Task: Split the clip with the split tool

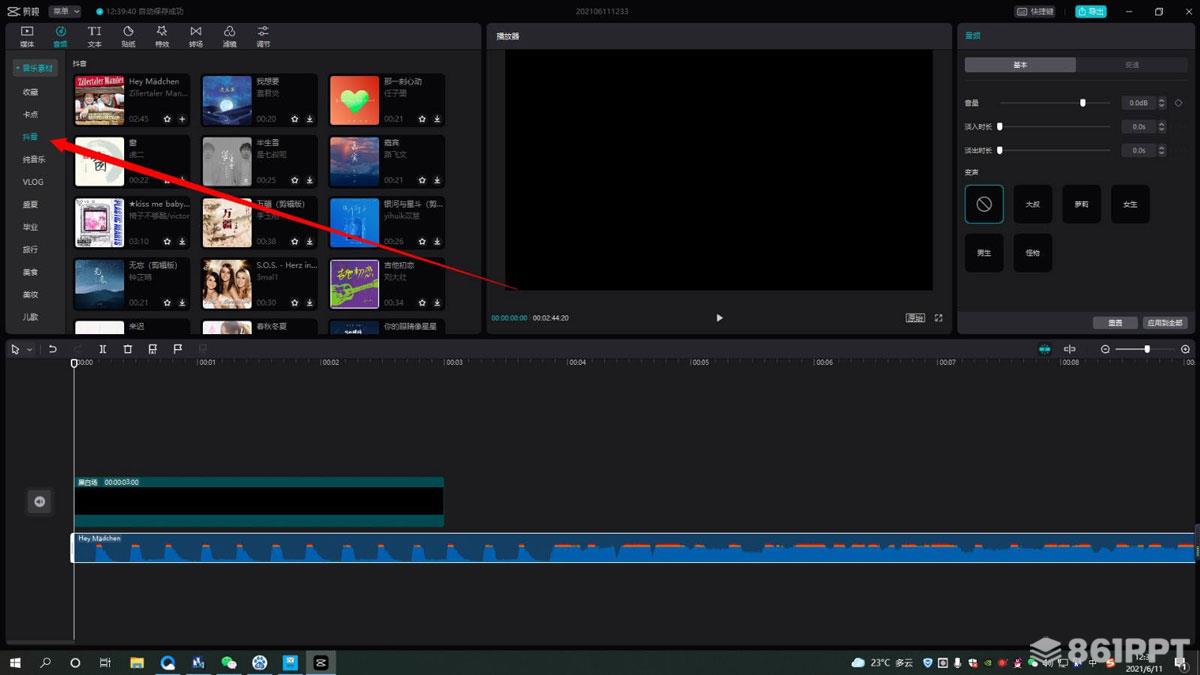Action: click(x=102, y=349)
